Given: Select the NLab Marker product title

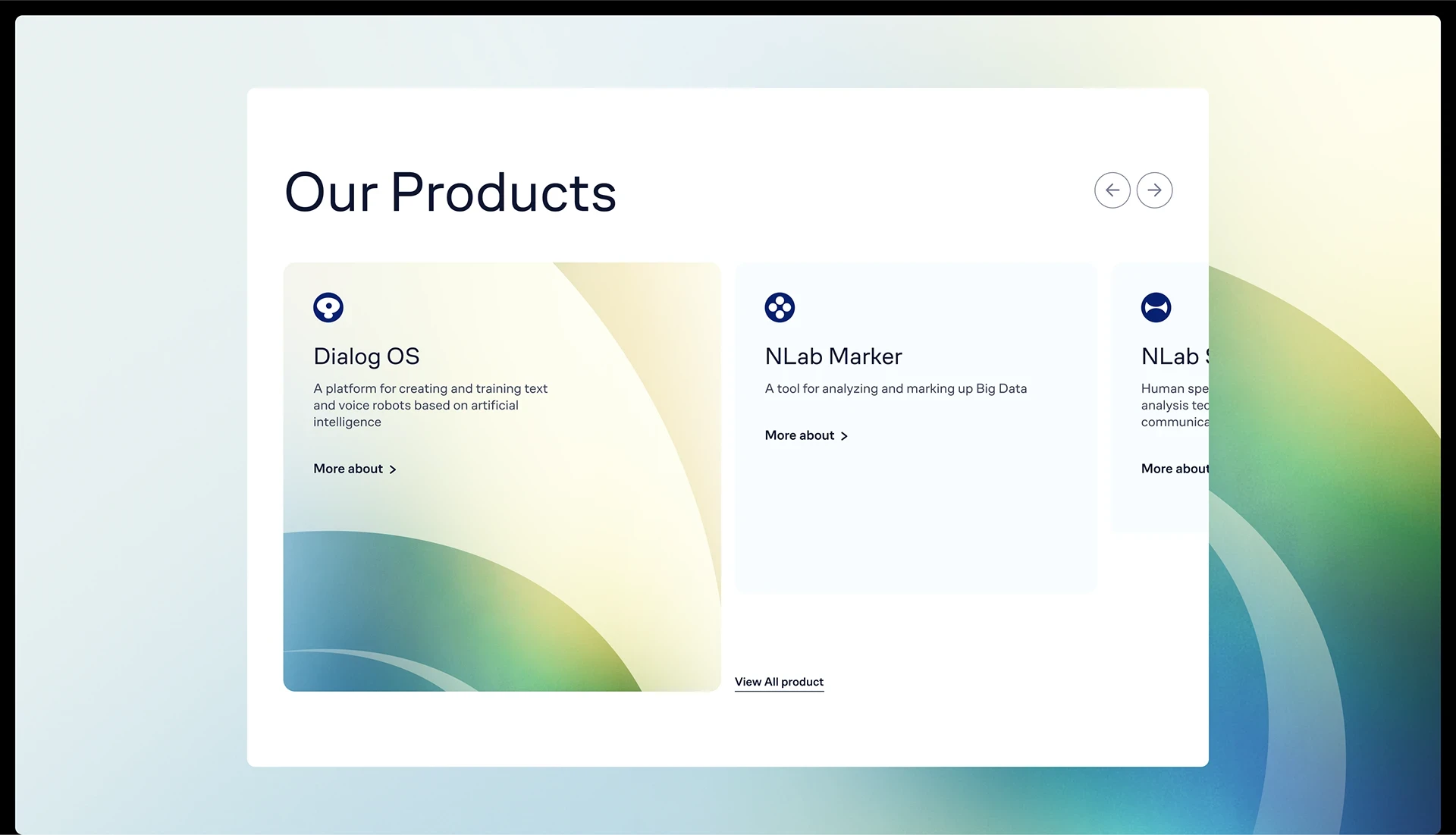Looking at the screenshot, I should tap(833, 356).
